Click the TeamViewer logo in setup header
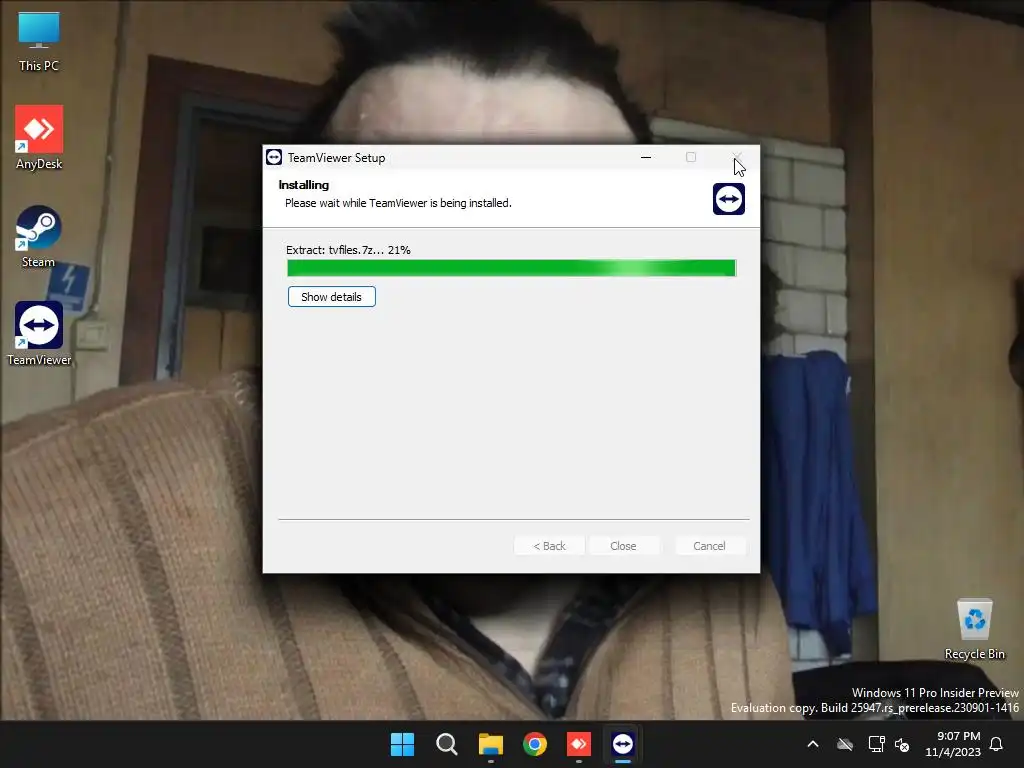The width and height of the screenshot is (1024, 768). 729,199
